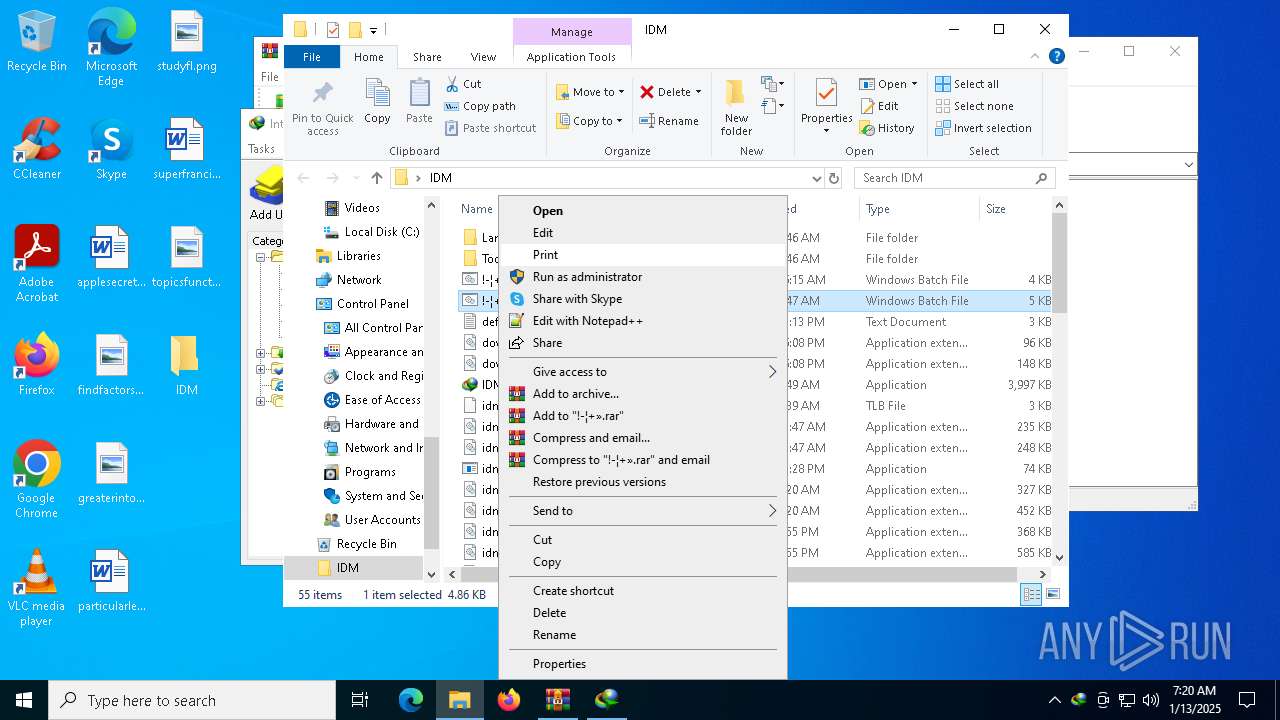Select the VLC media player desktop icon
1280x720 pixels.
37,588
